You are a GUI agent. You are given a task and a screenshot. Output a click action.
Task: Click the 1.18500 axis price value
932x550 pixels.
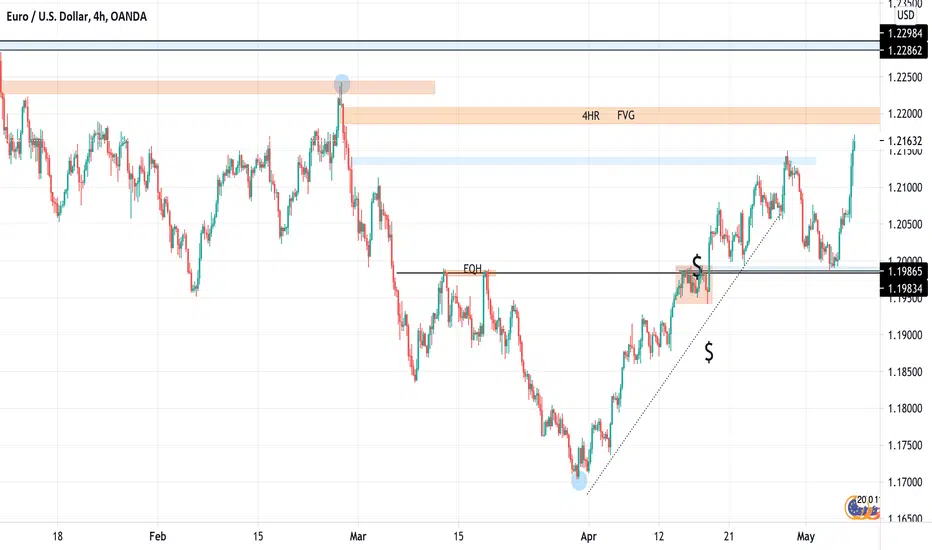tap(905, 372)
